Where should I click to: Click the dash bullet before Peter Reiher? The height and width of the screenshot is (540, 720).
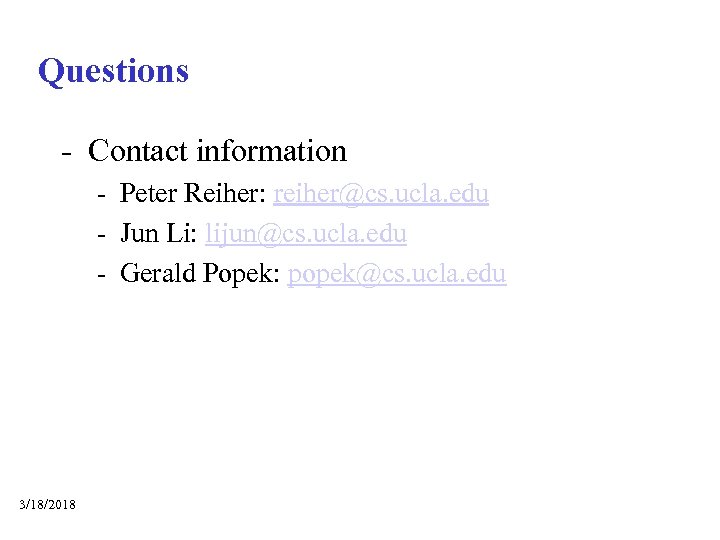pyautogui.click(x=103, y=195)
